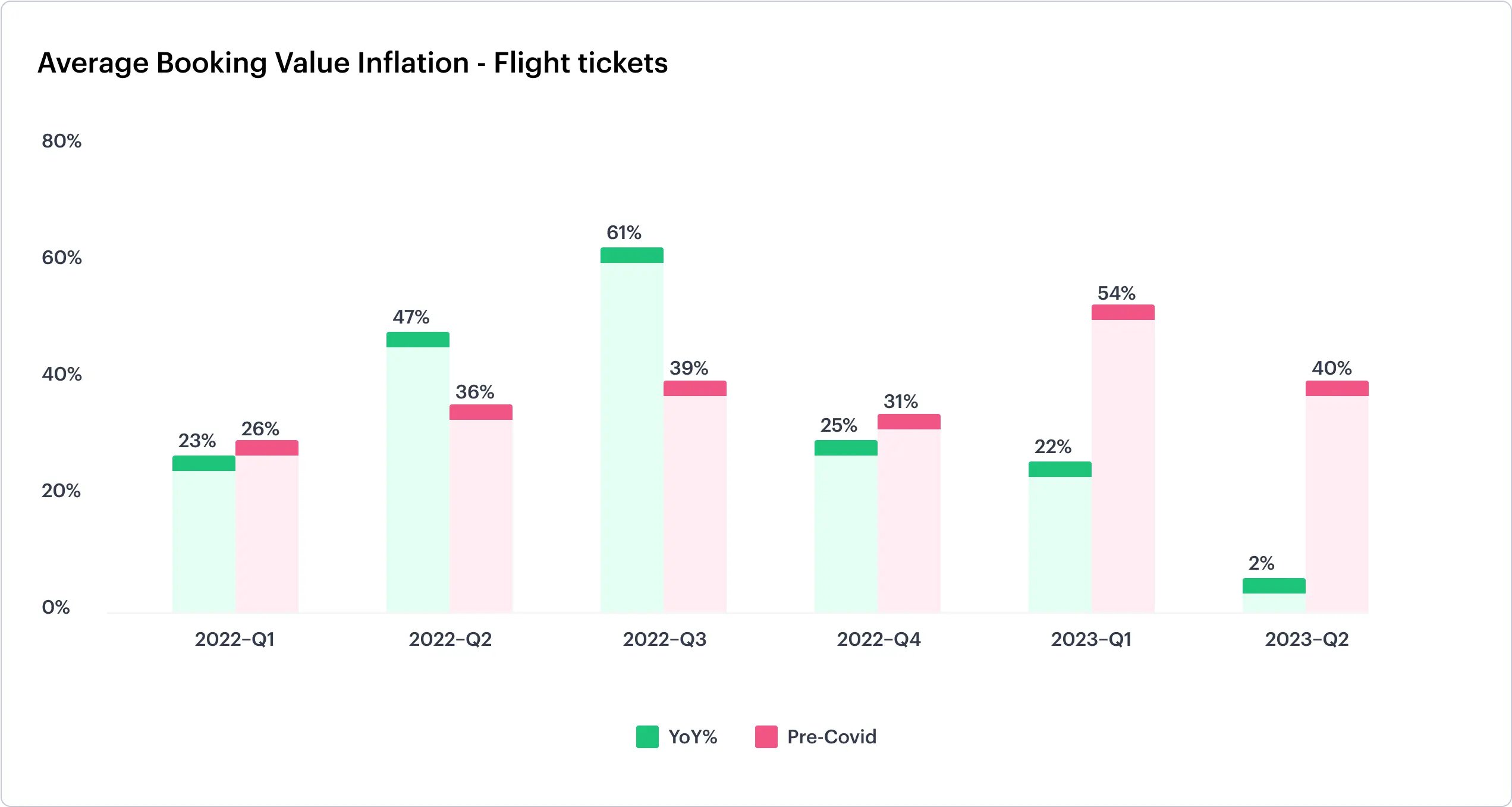This screenshot has height=807, width=1512.
Task: Click the 22% YoY bar for 2023-Q1
Action: click(1060, 538)
